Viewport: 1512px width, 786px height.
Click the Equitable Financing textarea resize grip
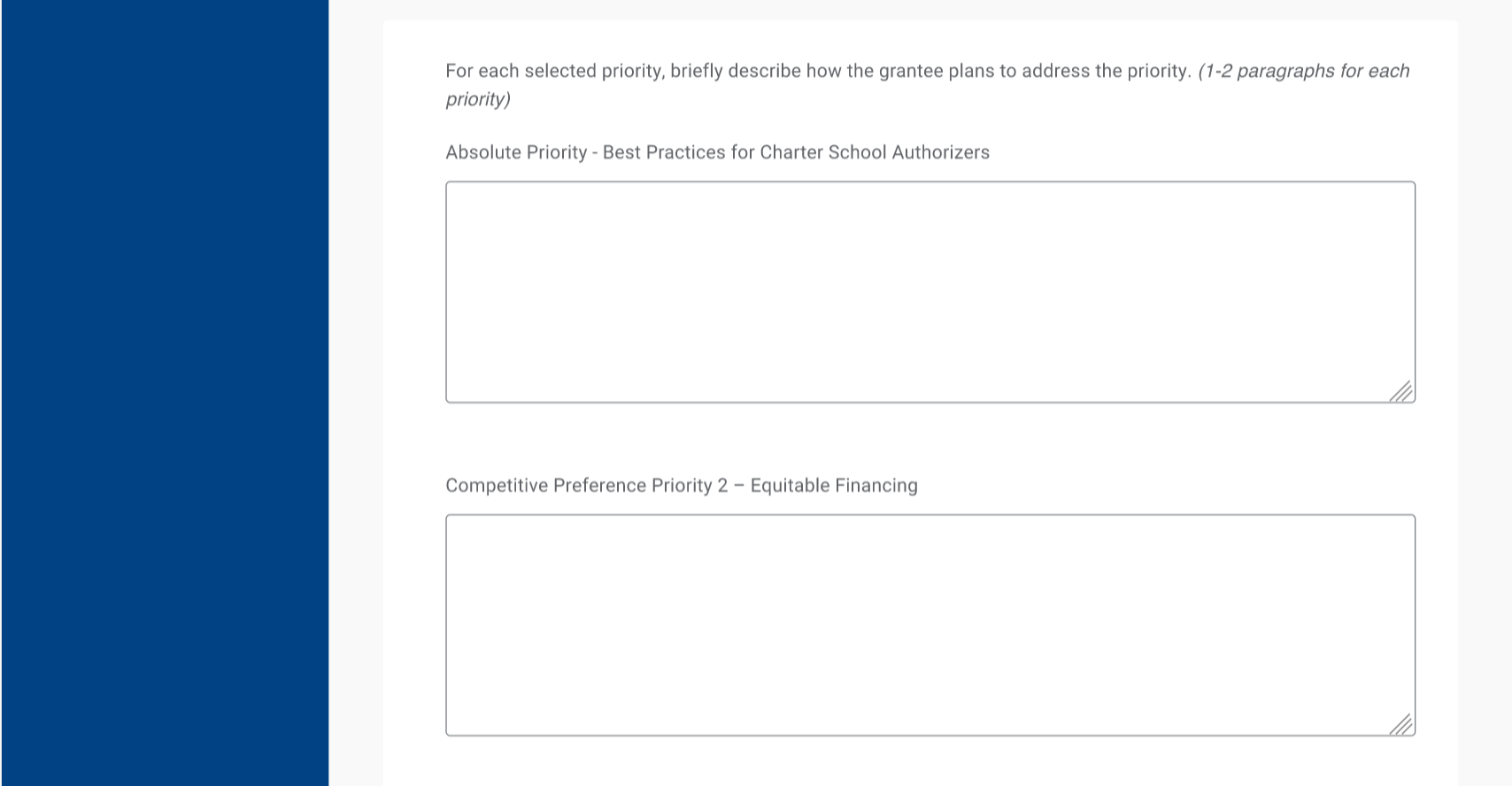pos(1400,725)
